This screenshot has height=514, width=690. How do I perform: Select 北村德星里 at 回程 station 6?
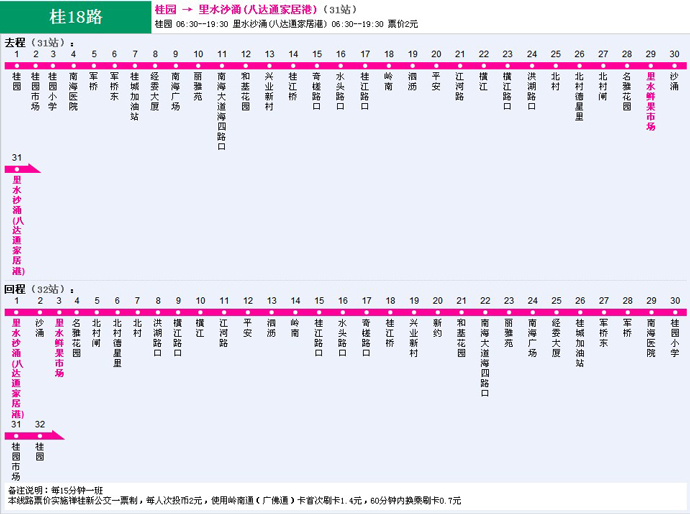[117, 343]
